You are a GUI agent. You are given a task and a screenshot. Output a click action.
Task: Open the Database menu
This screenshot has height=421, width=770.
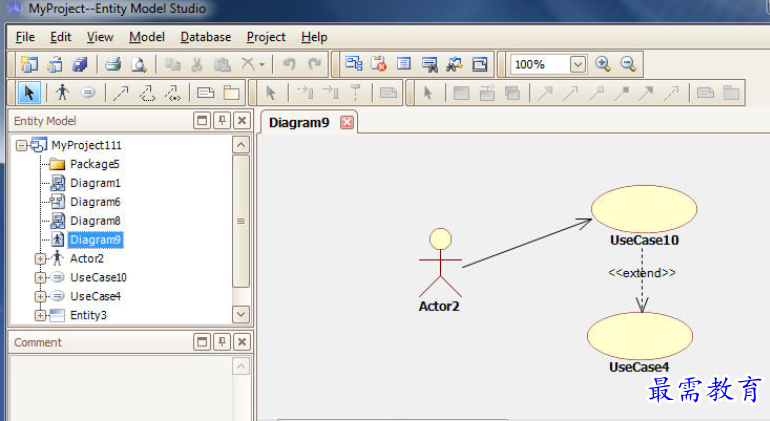(x=206, y=37)
